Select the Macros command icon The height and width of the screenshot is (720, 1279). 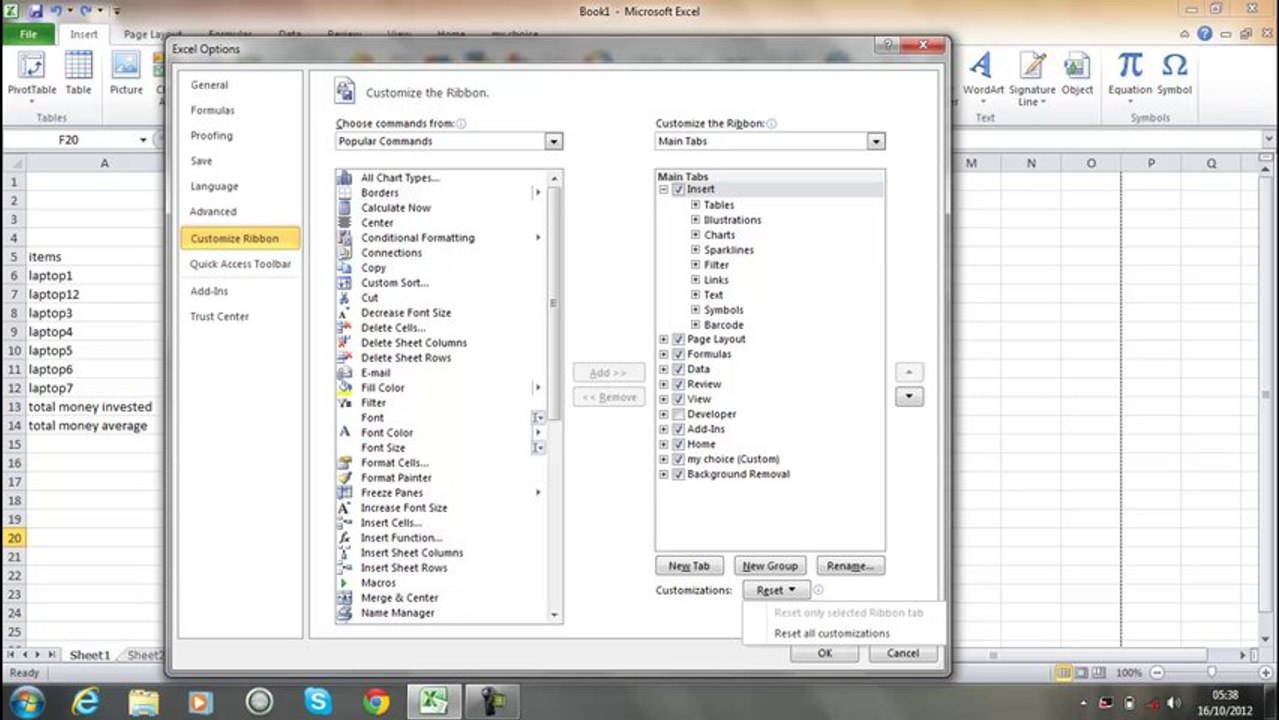pos(345,583)
